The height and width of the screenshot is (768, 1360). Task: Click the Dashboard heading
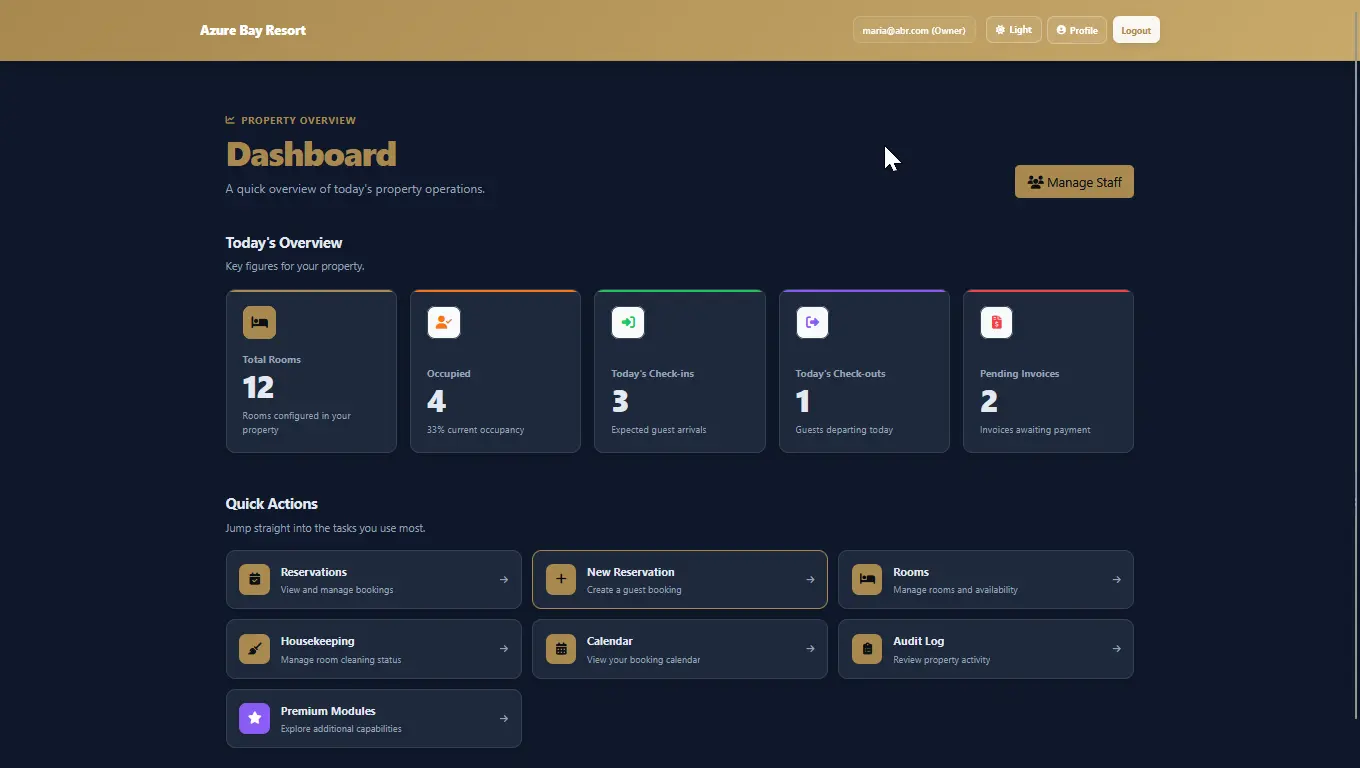(x=311, y=154)
